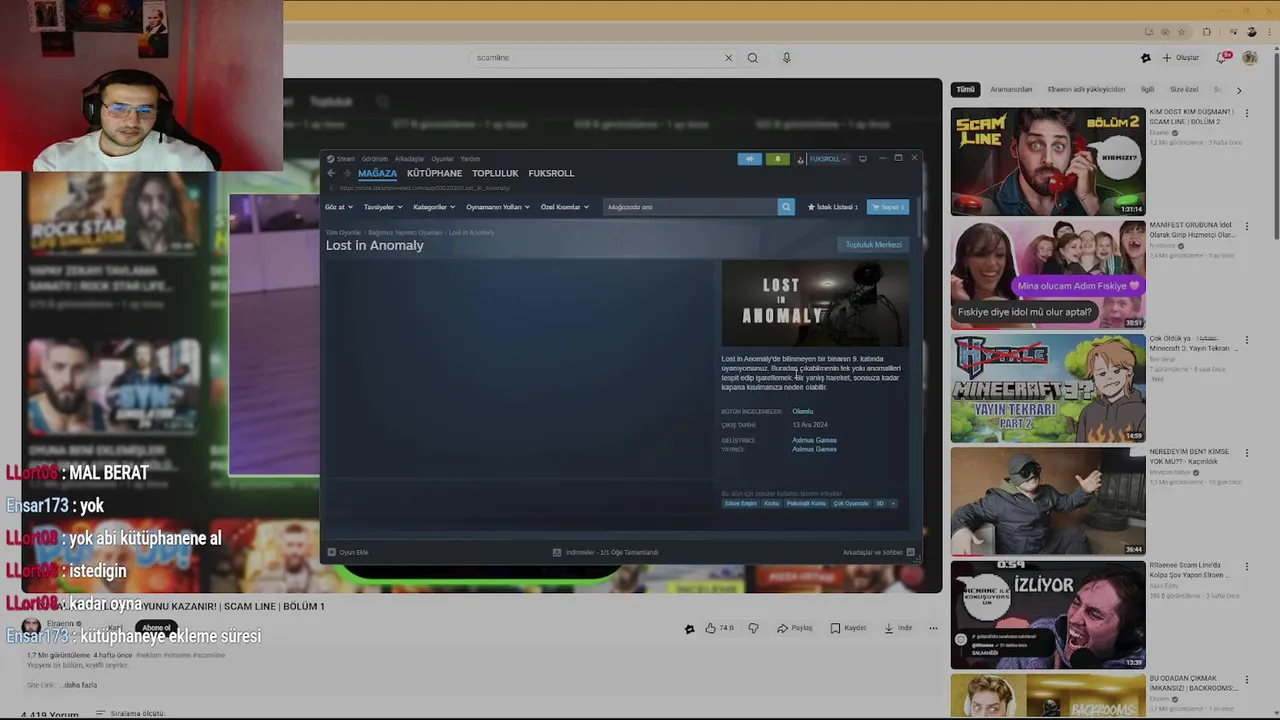The height and width of the screenshot is (720, 1280).
Task: Click the Steam back navigation arrow
Action: pyautogui.click(x=331, y=173)
